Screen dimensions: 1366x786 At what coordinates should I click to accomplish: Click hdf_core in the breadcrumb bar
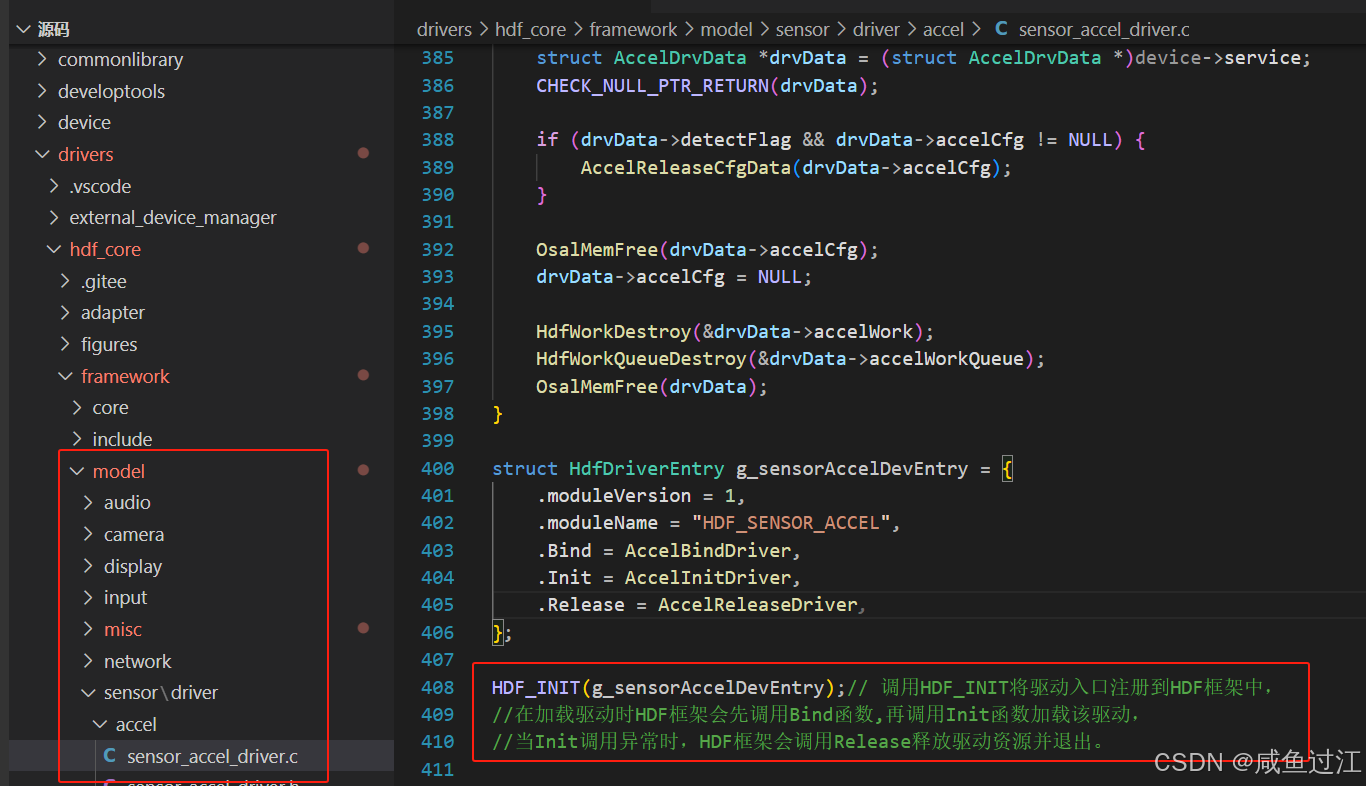click(530, 29)
